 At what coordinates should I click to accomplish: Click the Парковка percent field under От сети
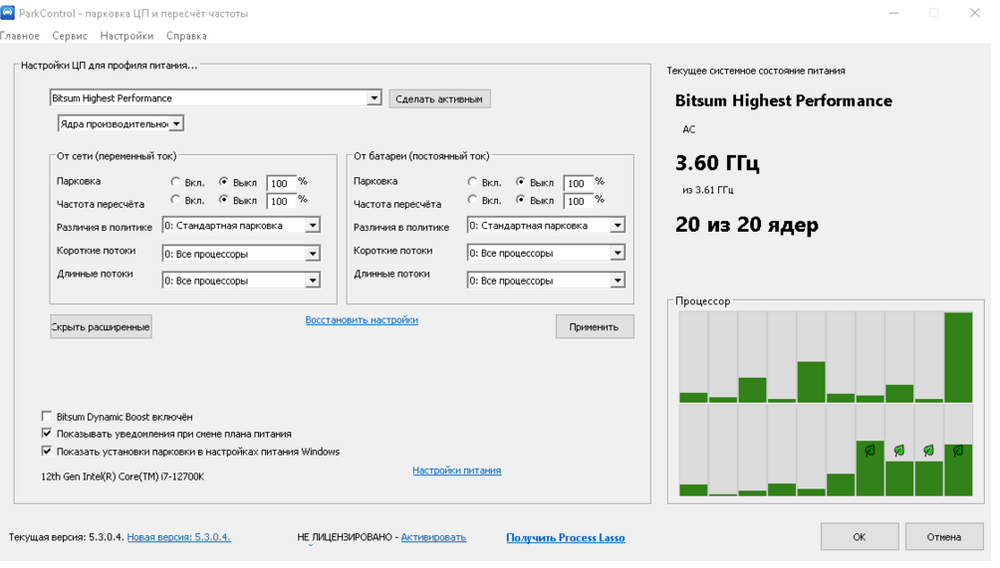[281, 183]
